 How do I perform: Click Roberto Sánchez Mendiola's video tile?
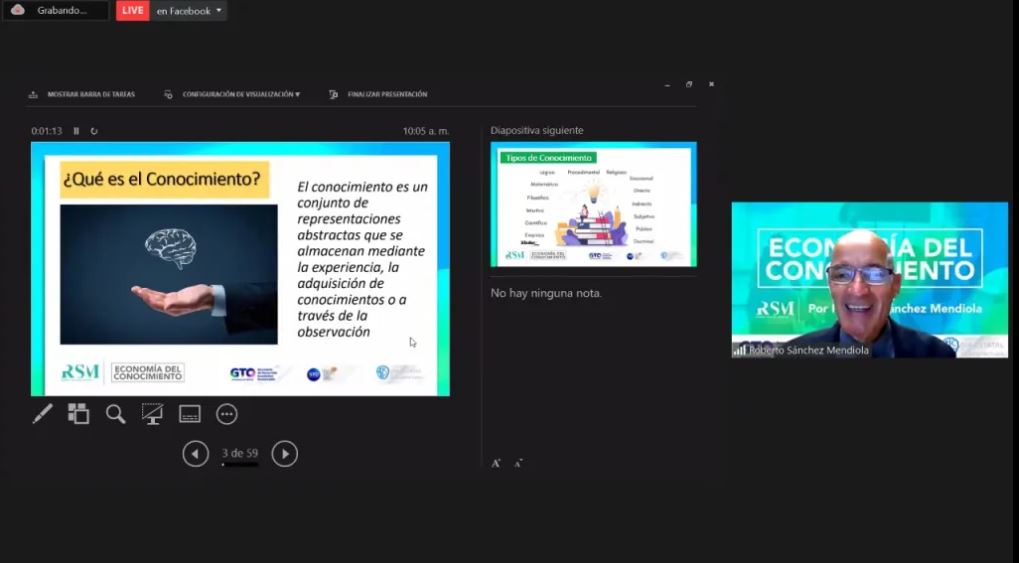pyautogui.click(x=869, y=280)
